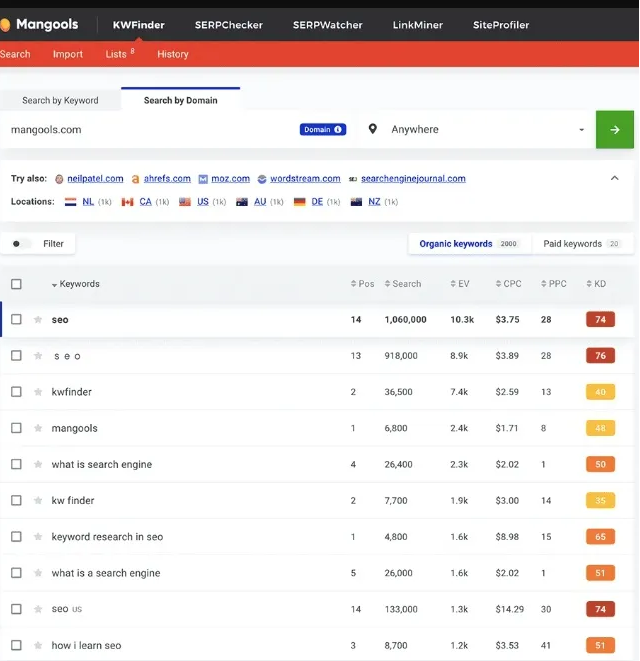Click the Germany flag icon
Image resolution: width=640 pixels, height=661 pixels.
coord(299,202)
